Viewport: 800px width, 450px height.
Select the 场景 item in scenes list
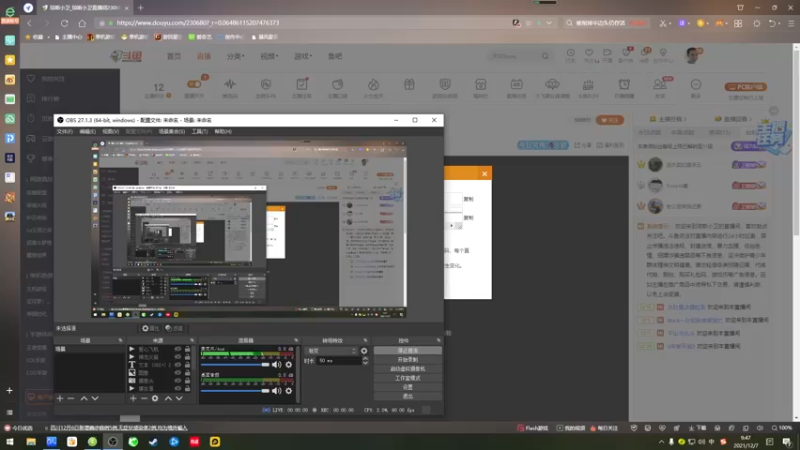coord(89,349)
